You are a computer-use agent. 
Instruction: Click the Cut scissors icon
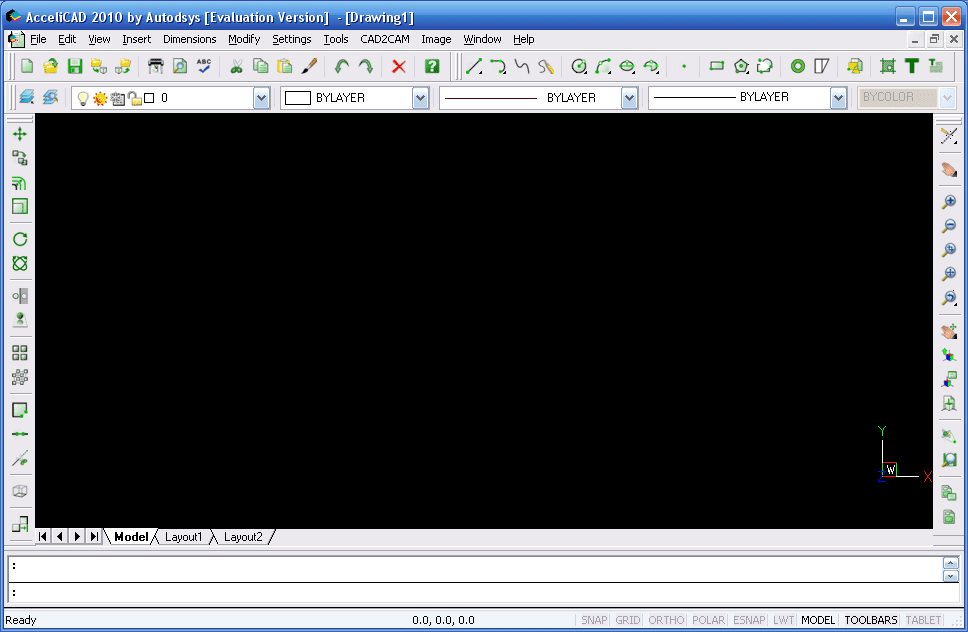tap(236, 66)
